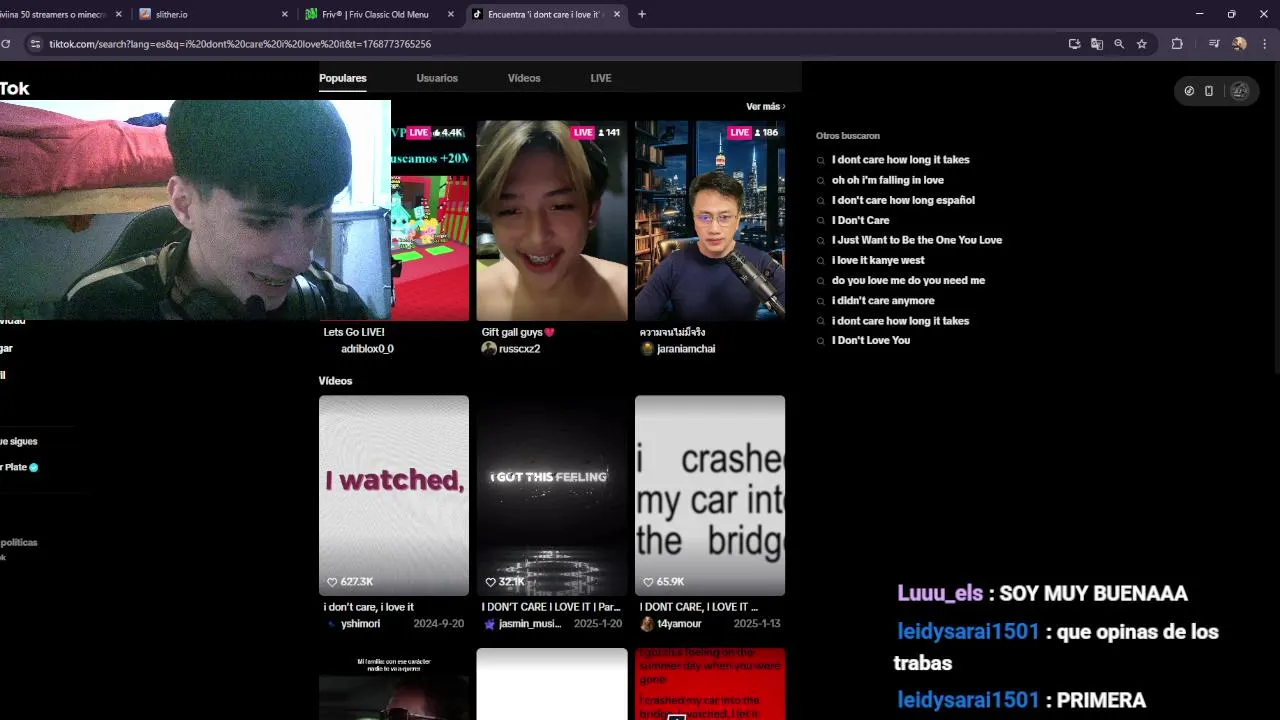
Task: Click the heart likes icon on 32.1K video
Action: [x=491, y=582]
